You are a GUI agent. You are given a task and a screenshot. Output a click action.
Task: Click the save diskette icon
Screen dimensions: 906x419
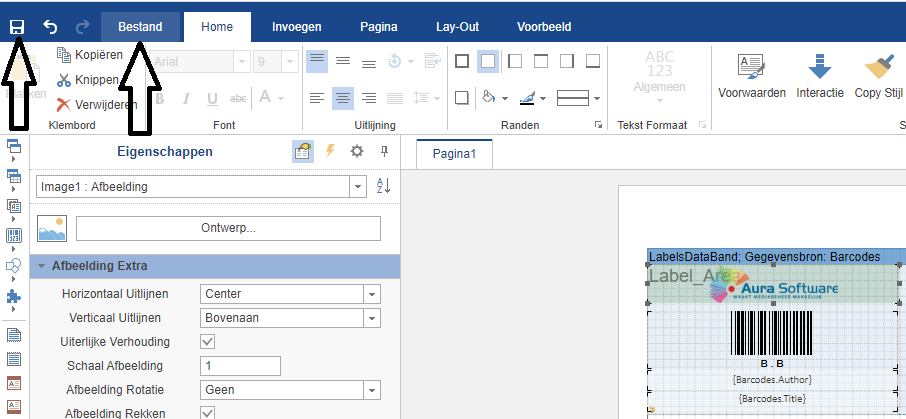[17, 27]
